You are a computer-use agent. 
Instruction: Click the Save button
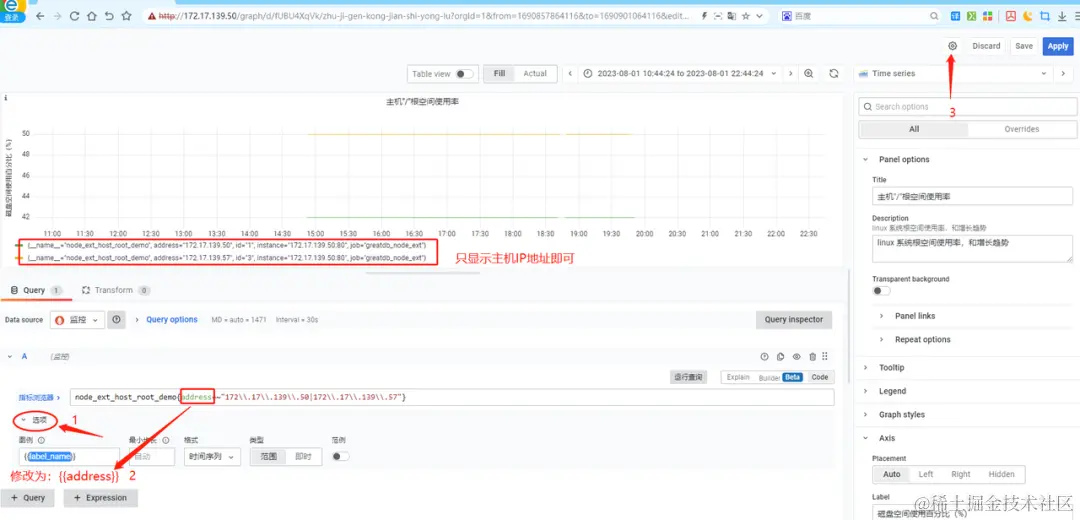pos(1024,46)
